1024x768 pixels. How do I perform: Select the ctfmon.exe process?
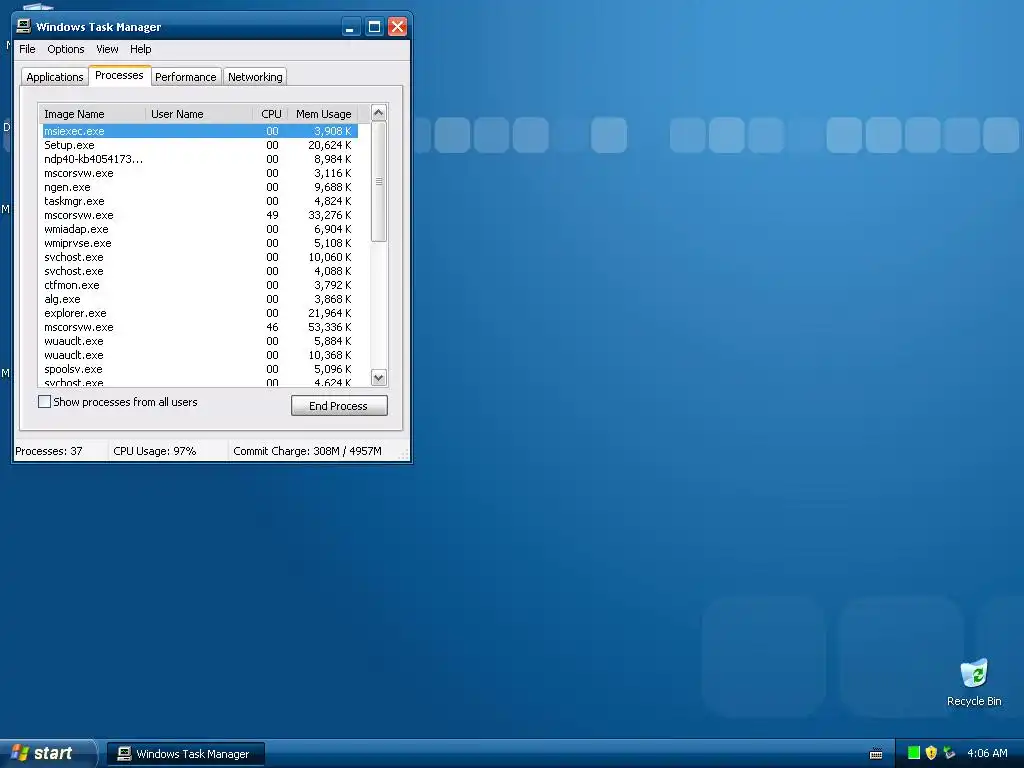click(200, 285)
